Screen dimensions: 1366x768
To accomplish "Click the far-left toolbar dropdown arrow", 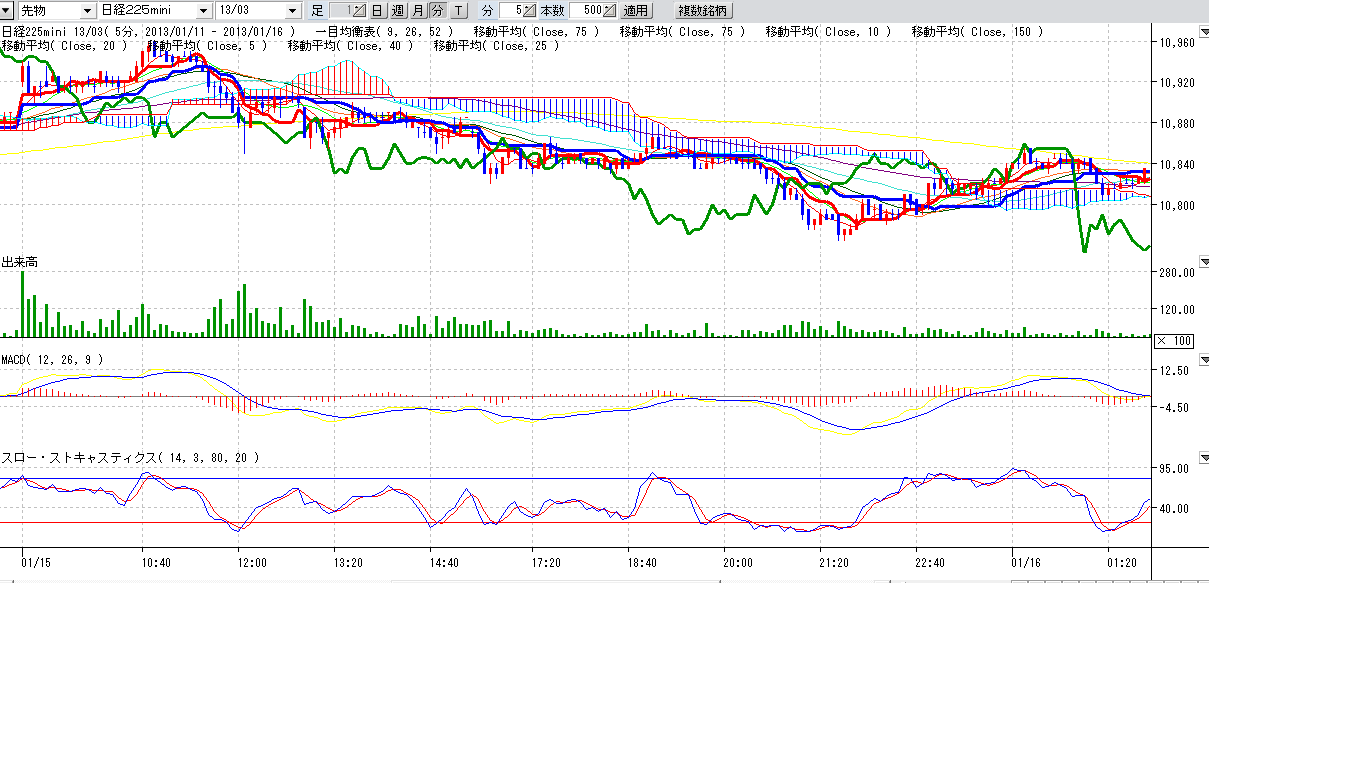I will click(8, 11).
